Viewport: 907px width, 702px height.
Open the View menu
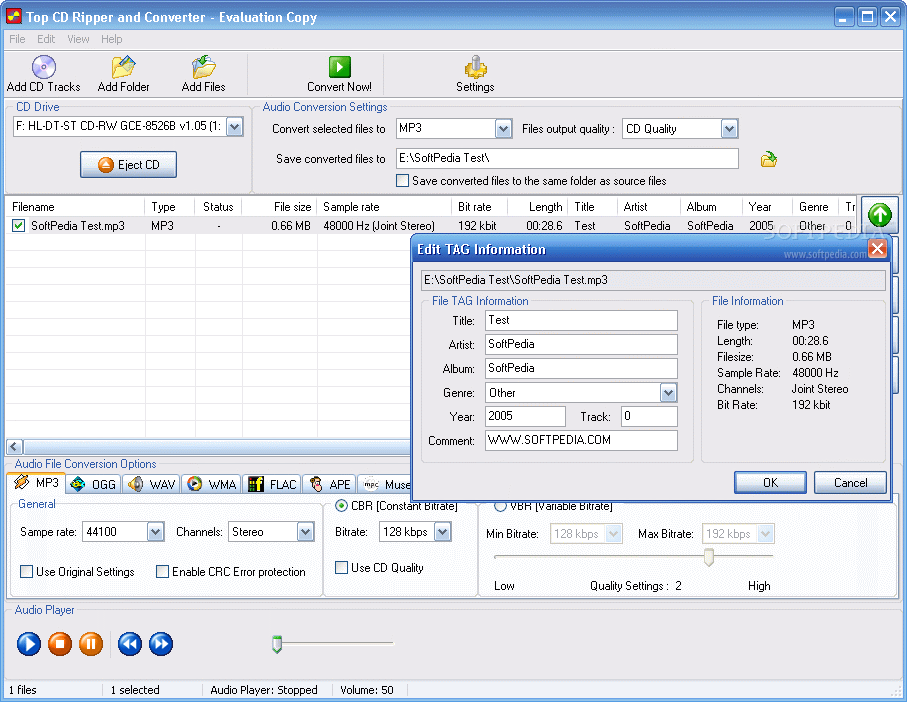78,39
